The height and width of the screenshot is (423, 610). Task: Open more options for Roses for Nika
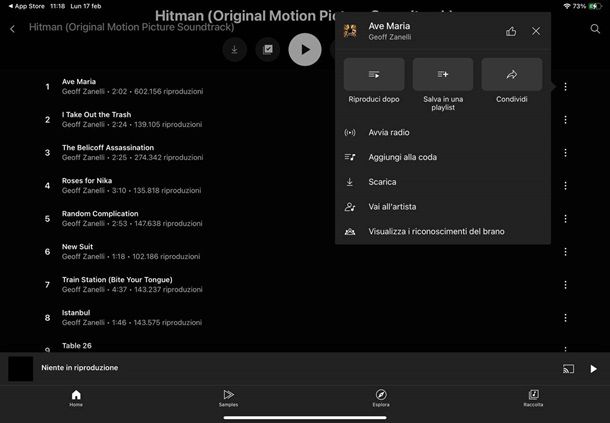[x=565, y=186]
